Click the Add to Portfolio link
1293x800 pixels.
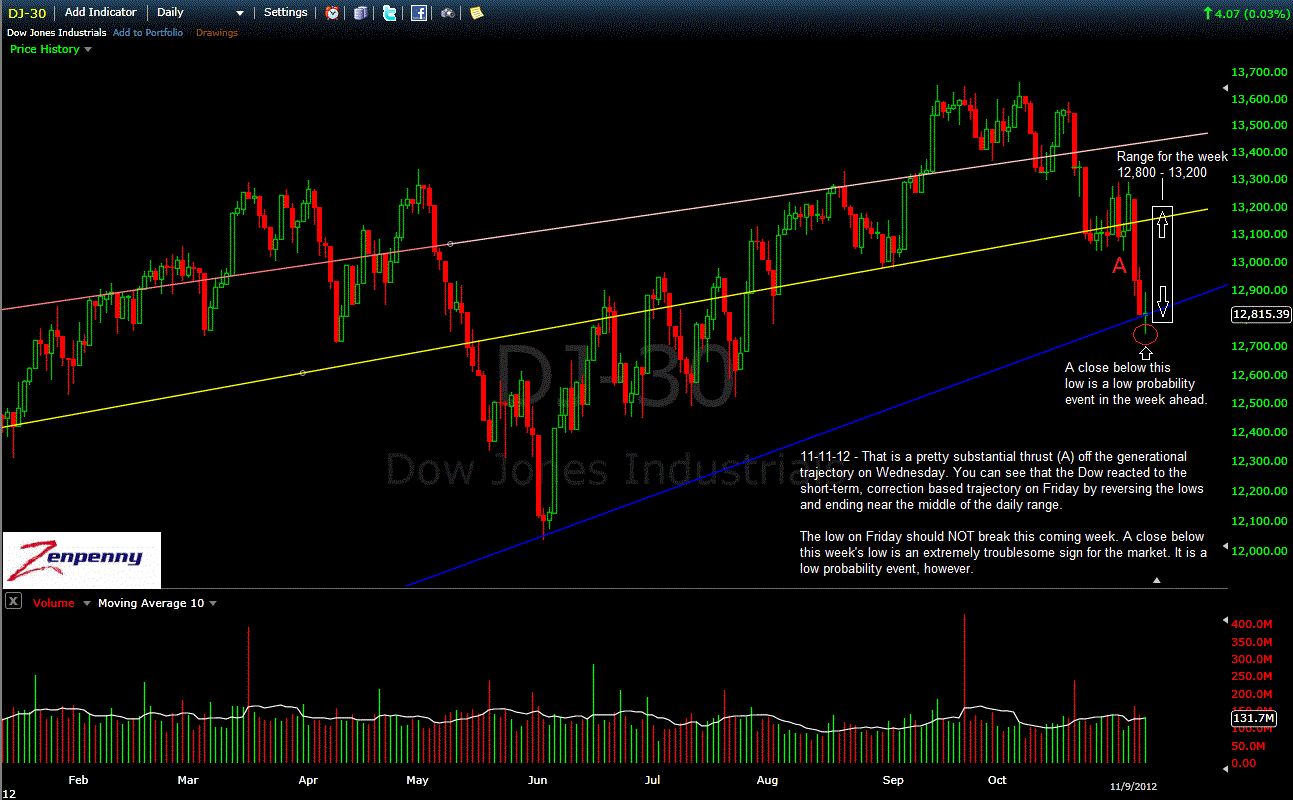coord(147,32)
